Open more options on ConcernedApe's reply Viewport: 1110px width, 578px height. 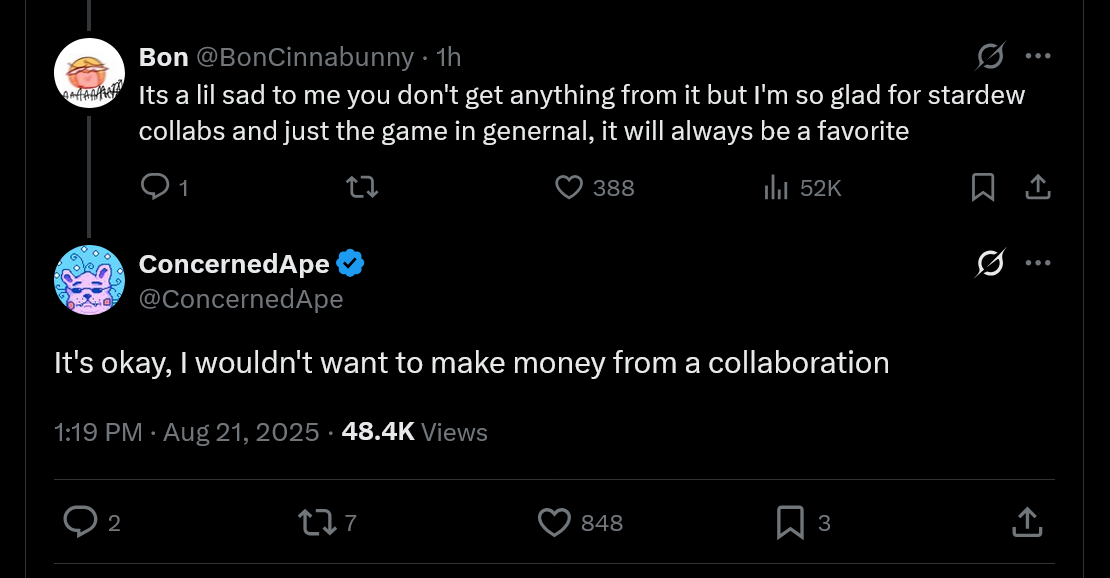tap(1039, 262)
